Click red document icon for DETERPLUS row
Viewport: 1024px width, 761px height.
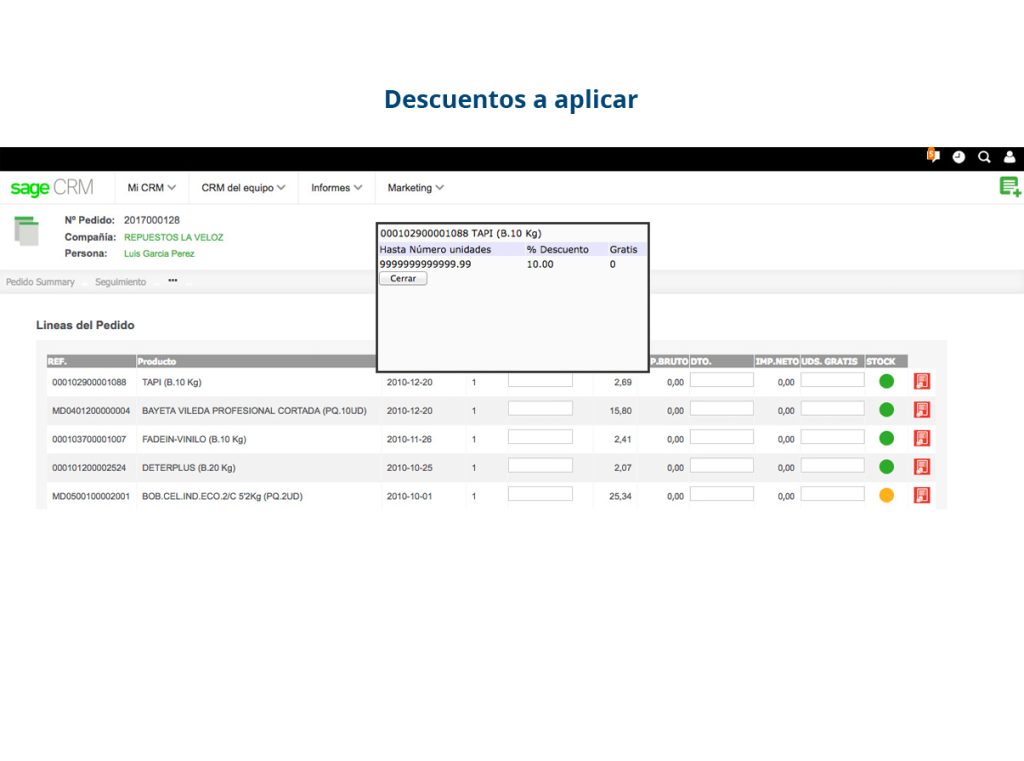[x=922, y=467]
